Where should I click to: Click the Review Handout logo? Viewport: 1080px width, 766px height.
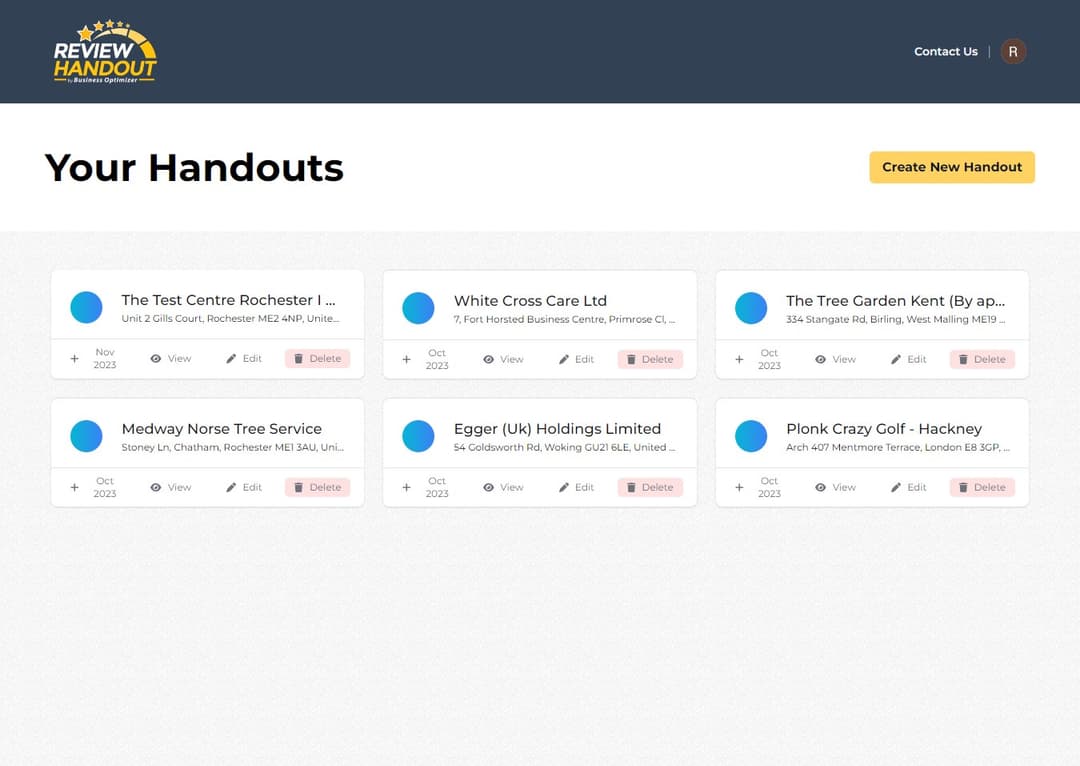pyautogui.click(x=105, y=52)
